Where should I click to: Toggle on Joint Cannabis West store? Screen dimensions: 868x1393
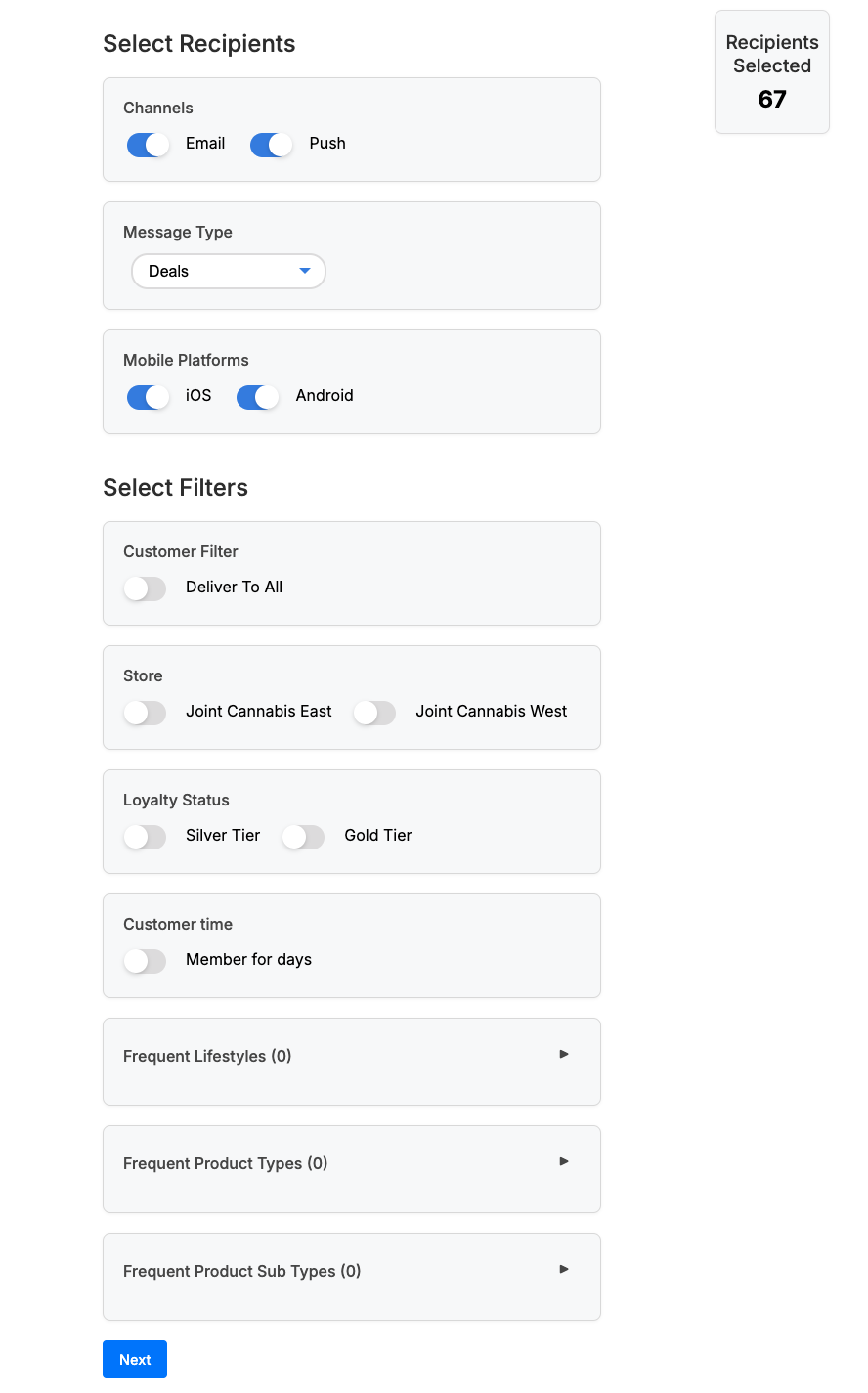pyautogui.click(x=374, y=713)
